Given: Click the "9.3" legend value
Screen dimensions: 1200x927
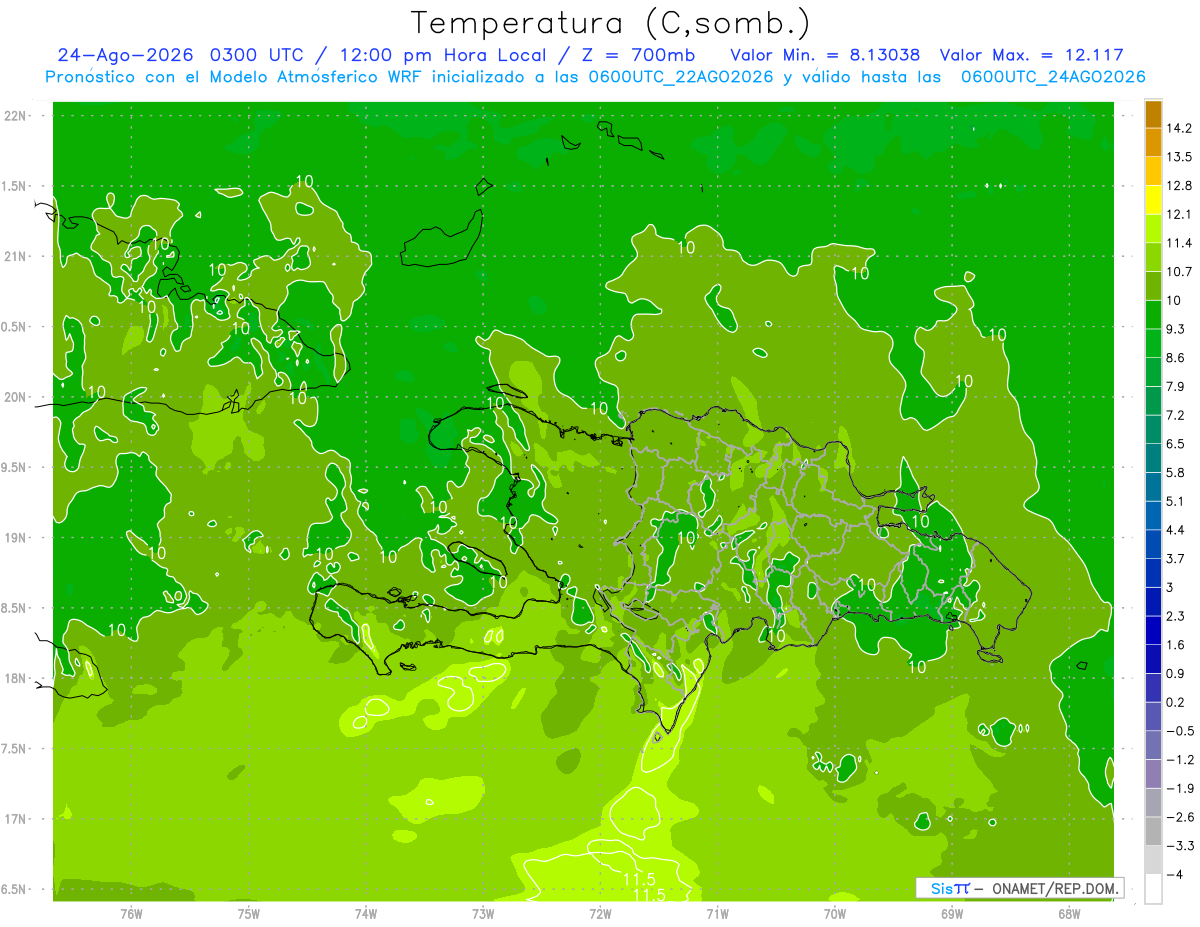Looking at the screenshot, I should (x=1176, y=329).
